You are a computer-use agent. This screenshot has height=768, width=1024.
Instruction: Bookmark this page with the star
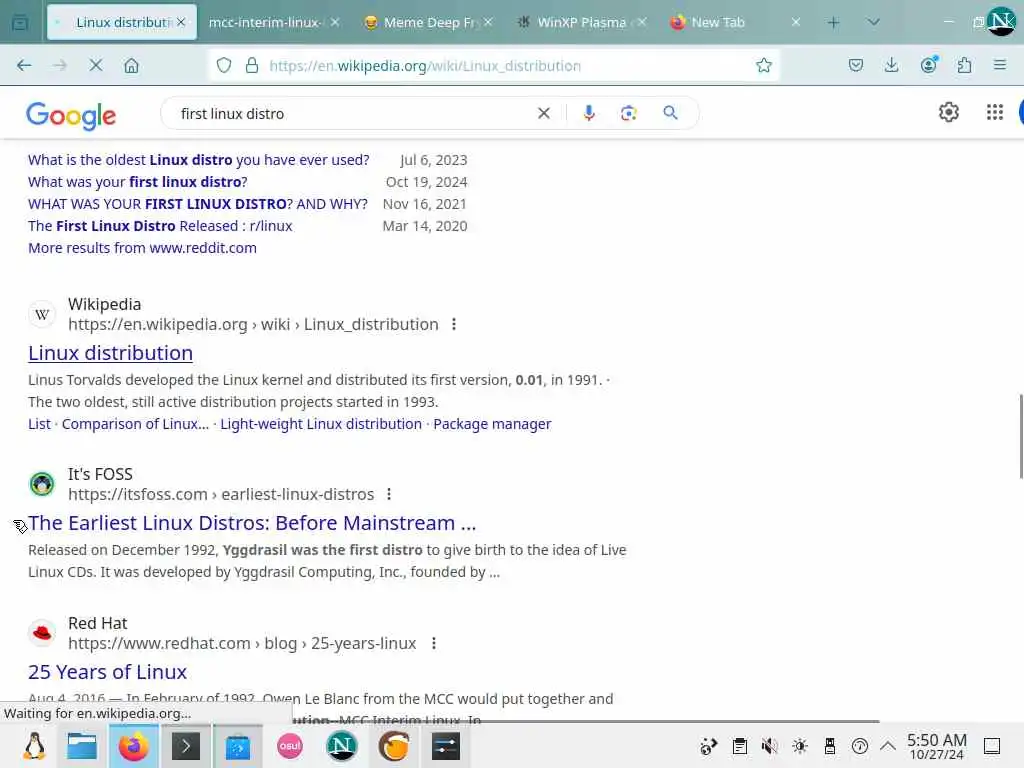click(x=763, y=65)
